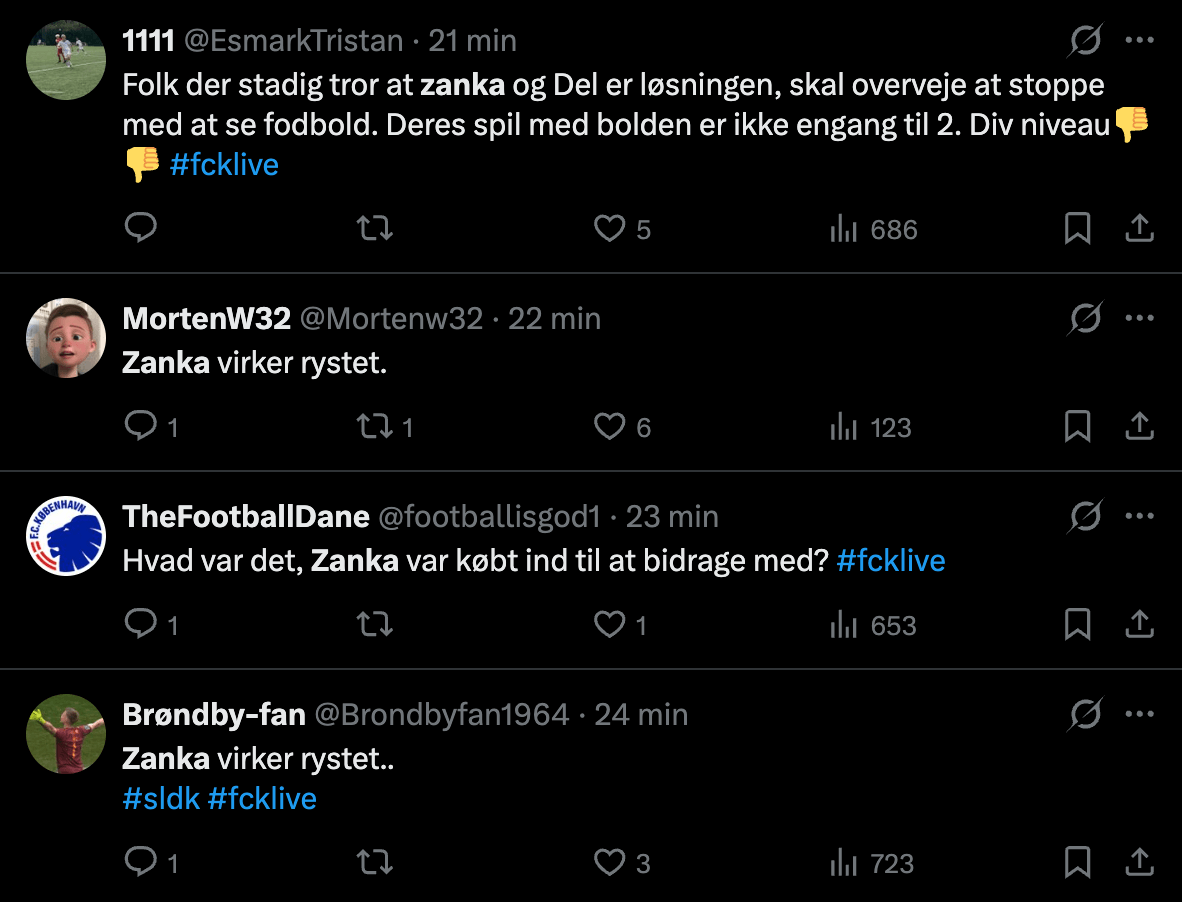Reply to EsmarkTristan's tweet
Screen dimensions: 1182x902
(141, 229)
